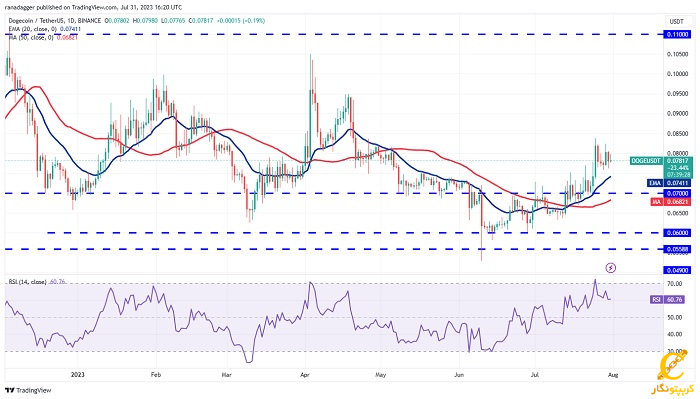Click the Jun label on time axis
Image resolution: width=700 pixels, height=399 pixels.
coord(459,375)
